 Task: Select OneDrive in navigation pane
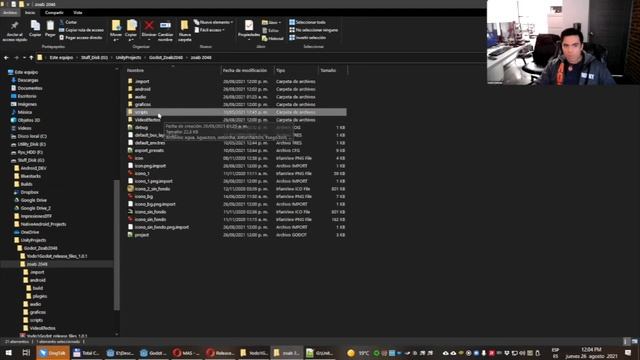30,232
